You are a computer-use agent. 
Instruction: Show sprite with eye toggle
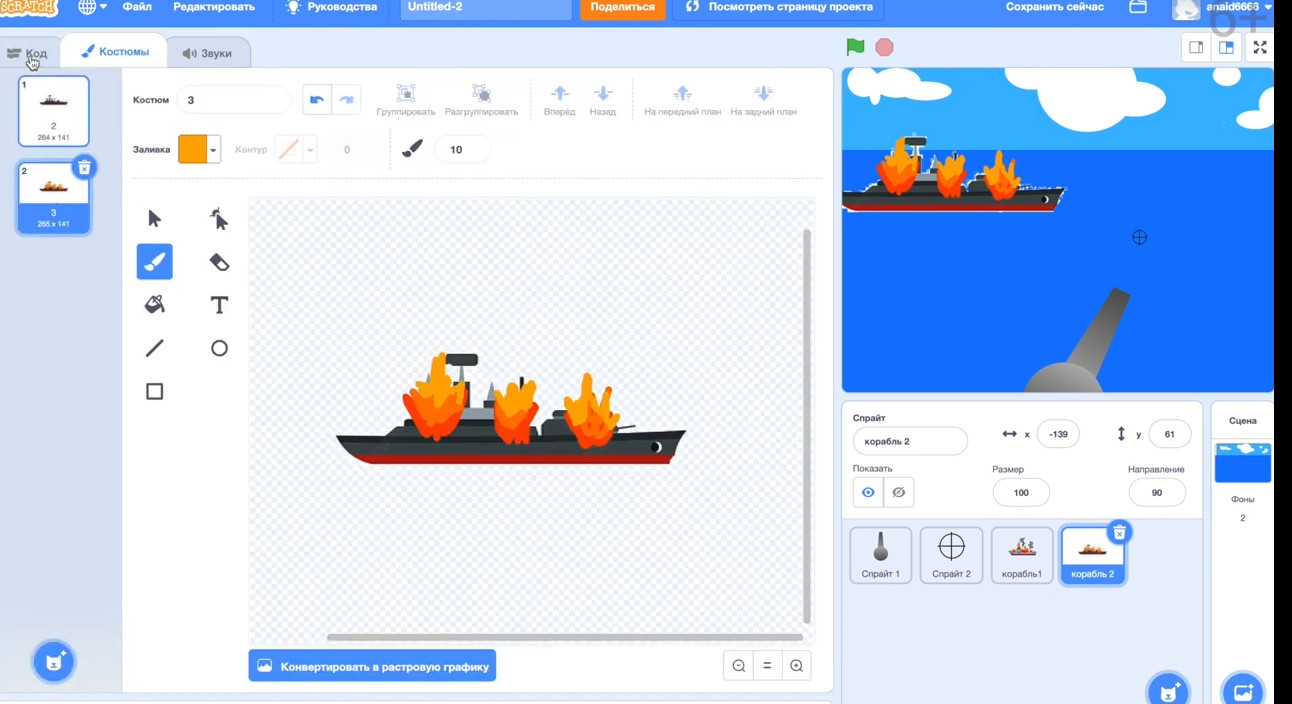coord(868,492)
